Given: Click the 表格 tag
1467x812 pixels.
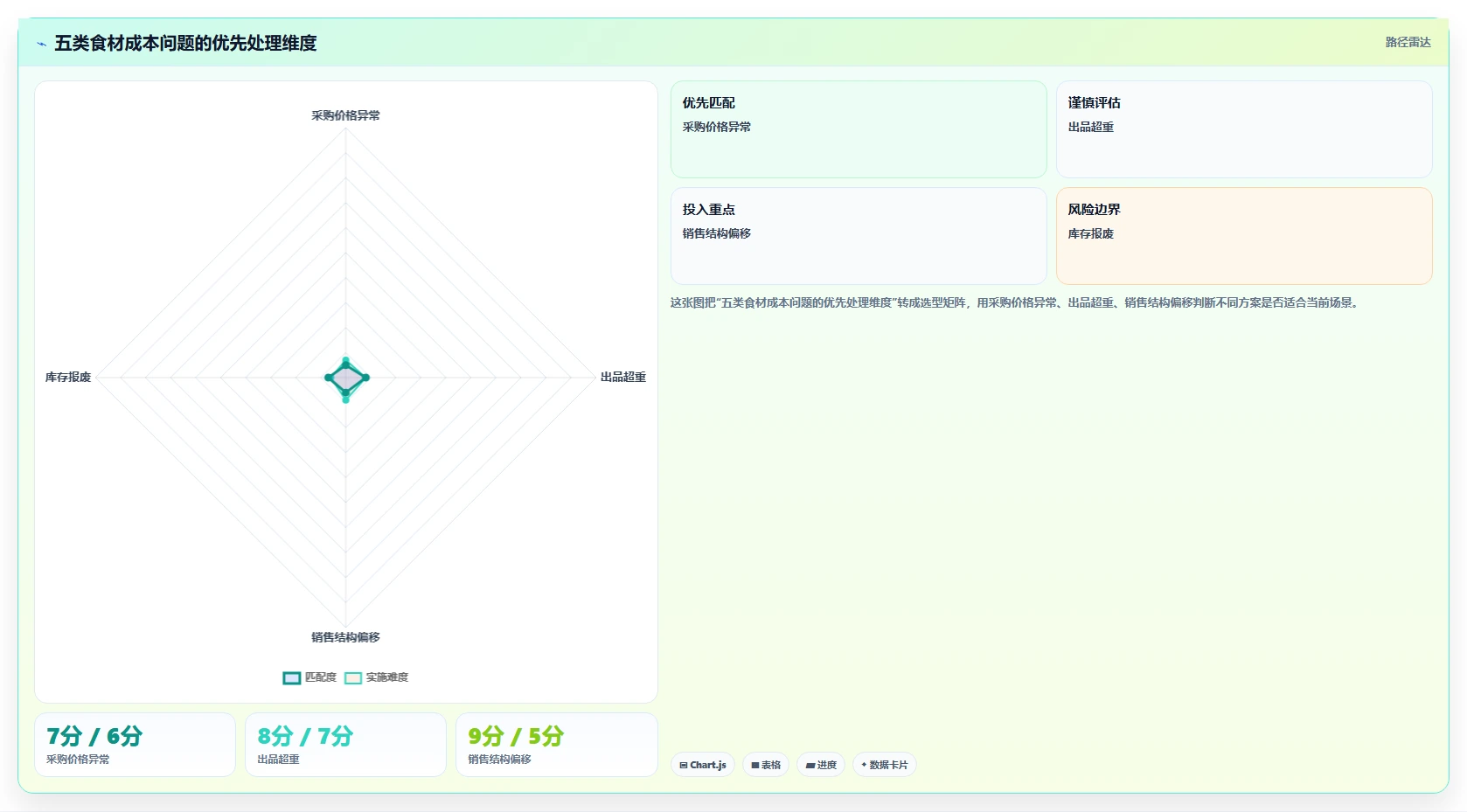Looking at the screenshot, I should [766, 765].
